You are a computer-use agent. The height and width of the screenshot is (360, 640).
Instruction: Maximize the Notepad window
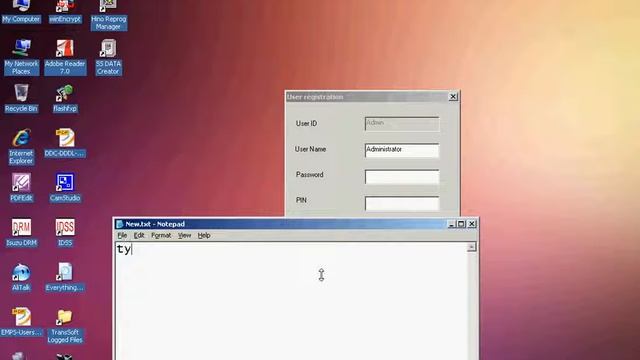tap(461, 224)
